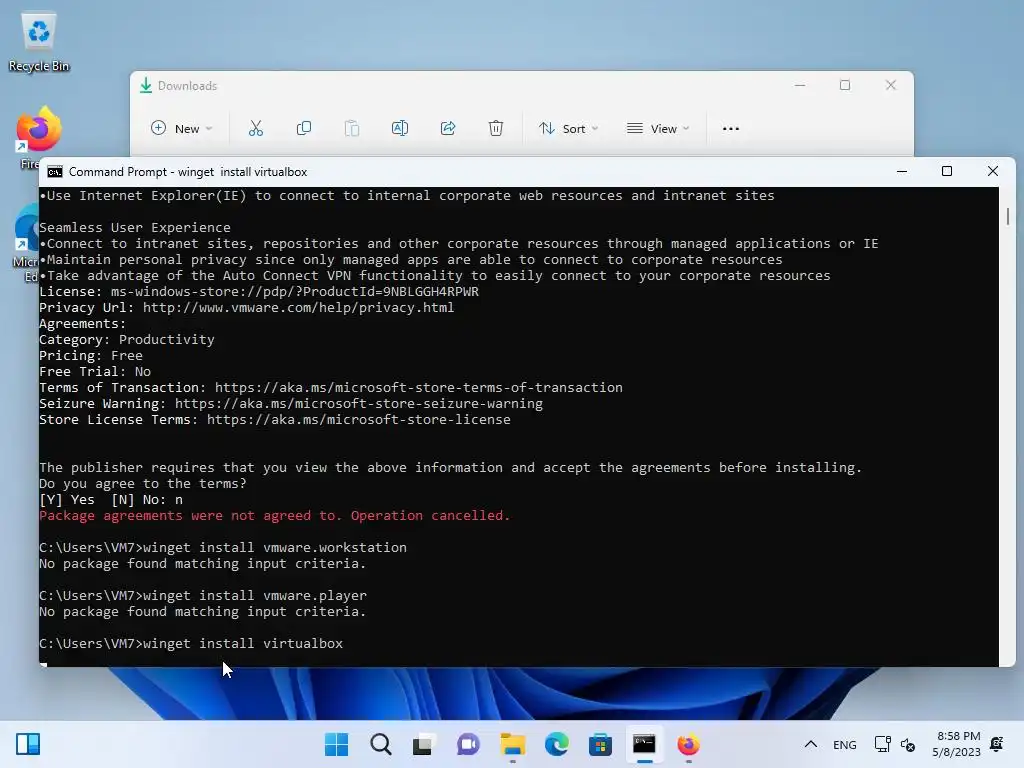Minimize the Command Prompt window

(902, 171)
